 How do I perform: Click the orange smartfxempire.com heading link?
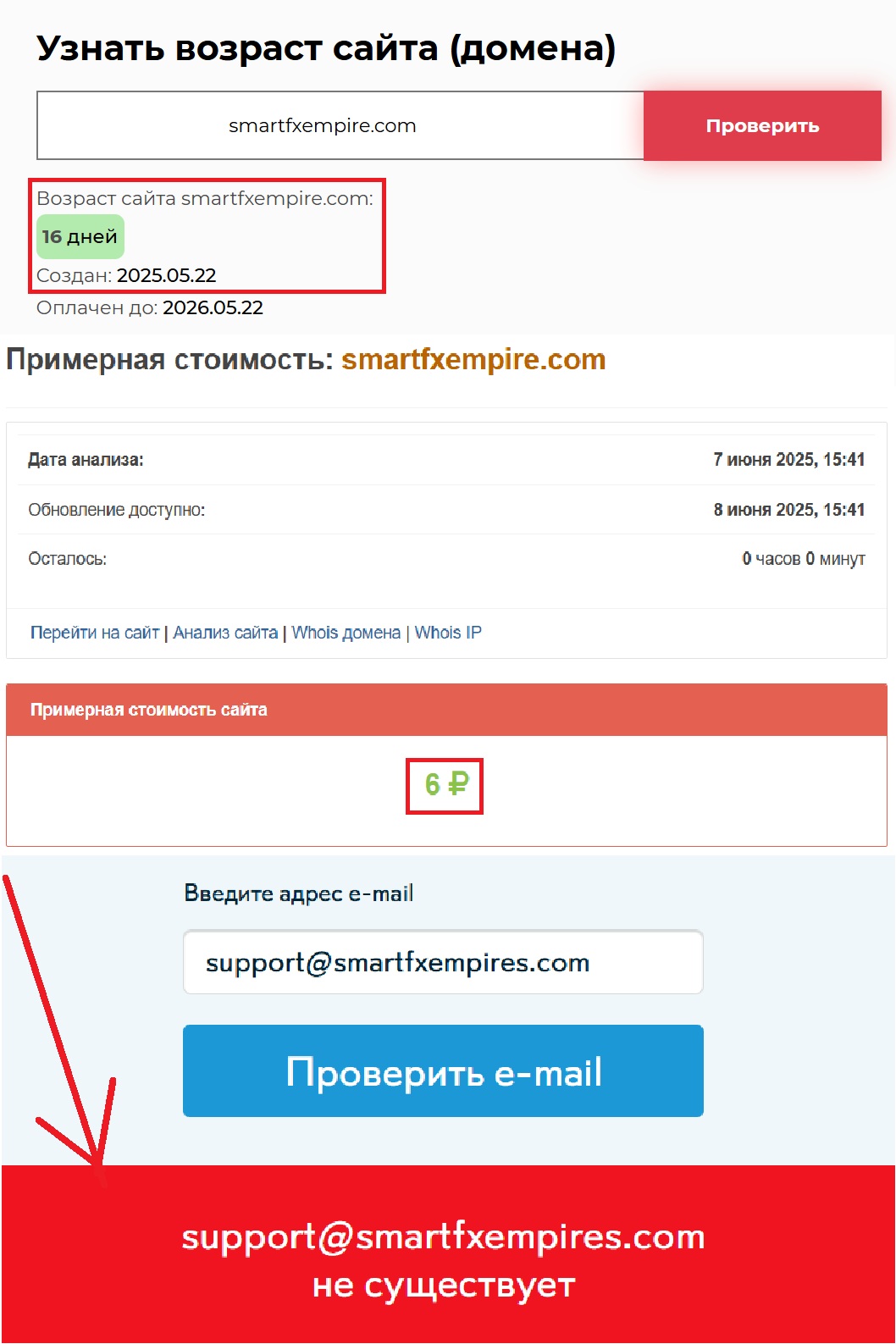click(473, 360)
